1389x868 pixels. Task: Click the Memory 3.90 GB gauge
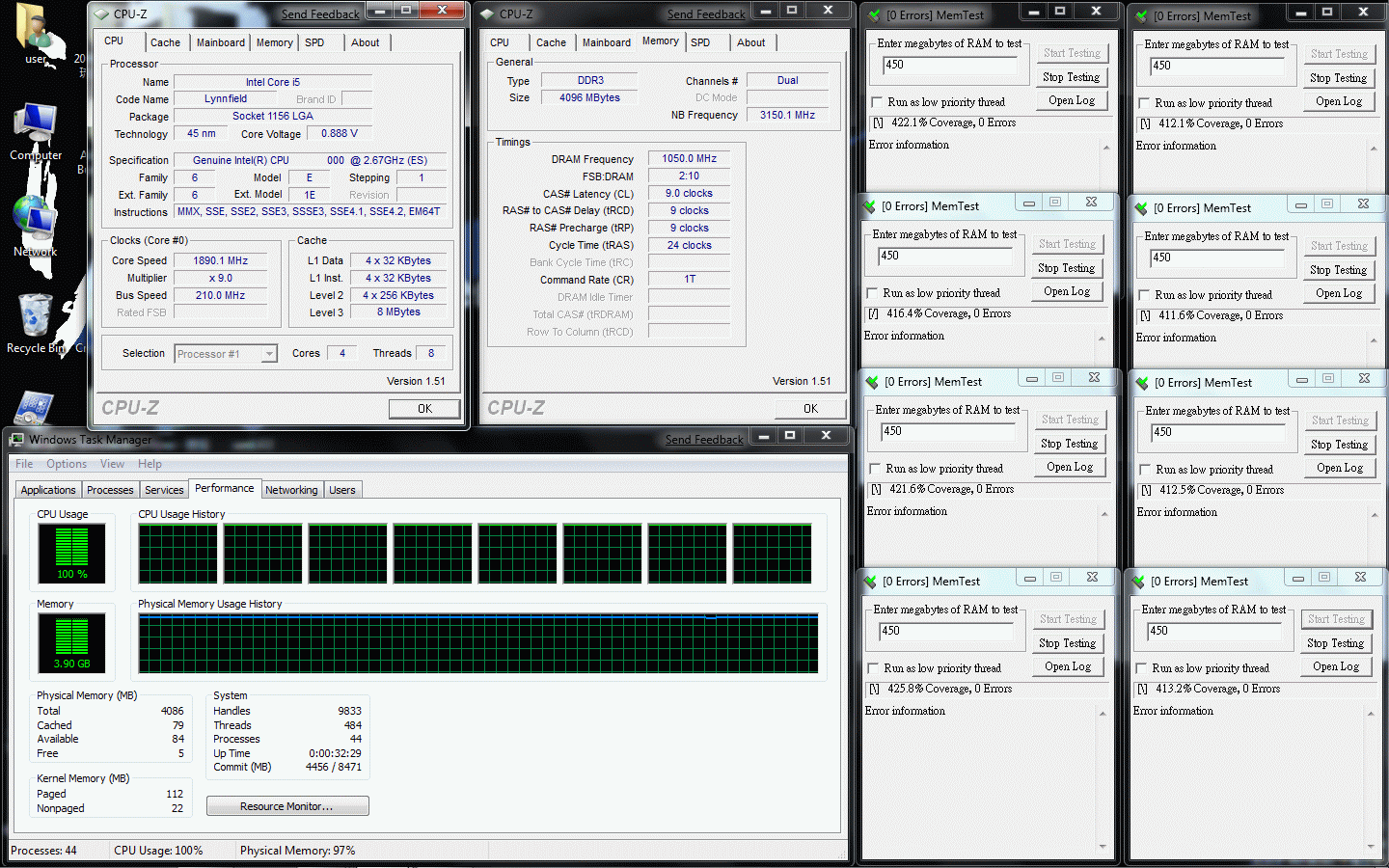(71, 642)
